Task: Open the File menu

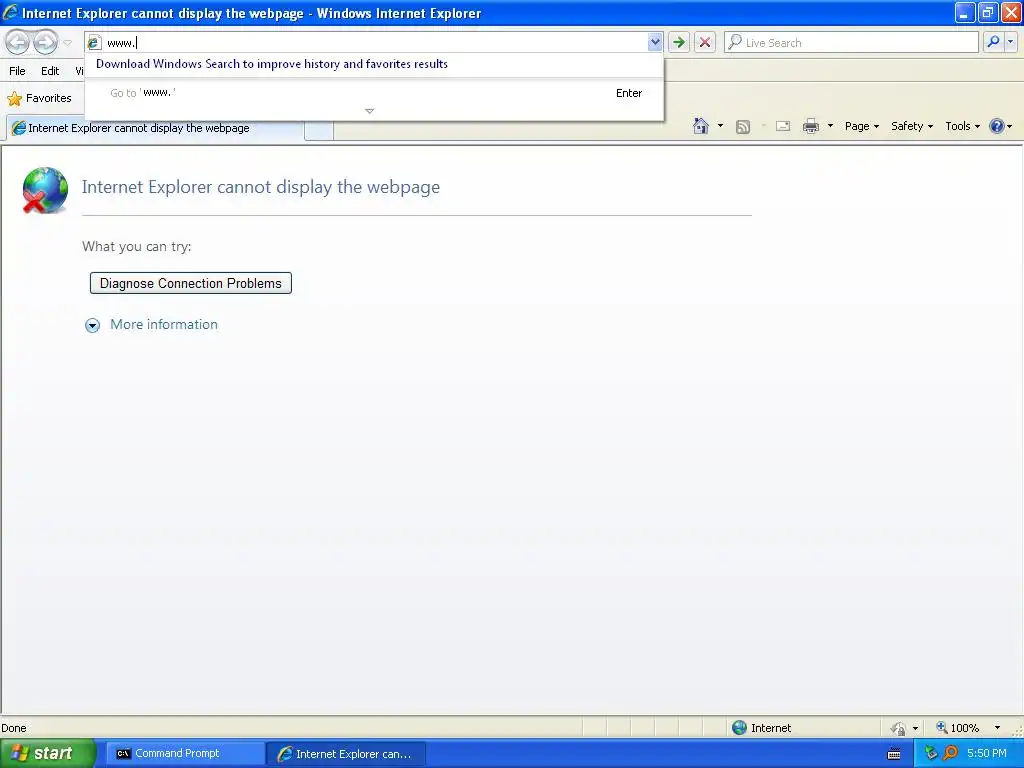Action: pyautogui.click(x=17, y=71)
